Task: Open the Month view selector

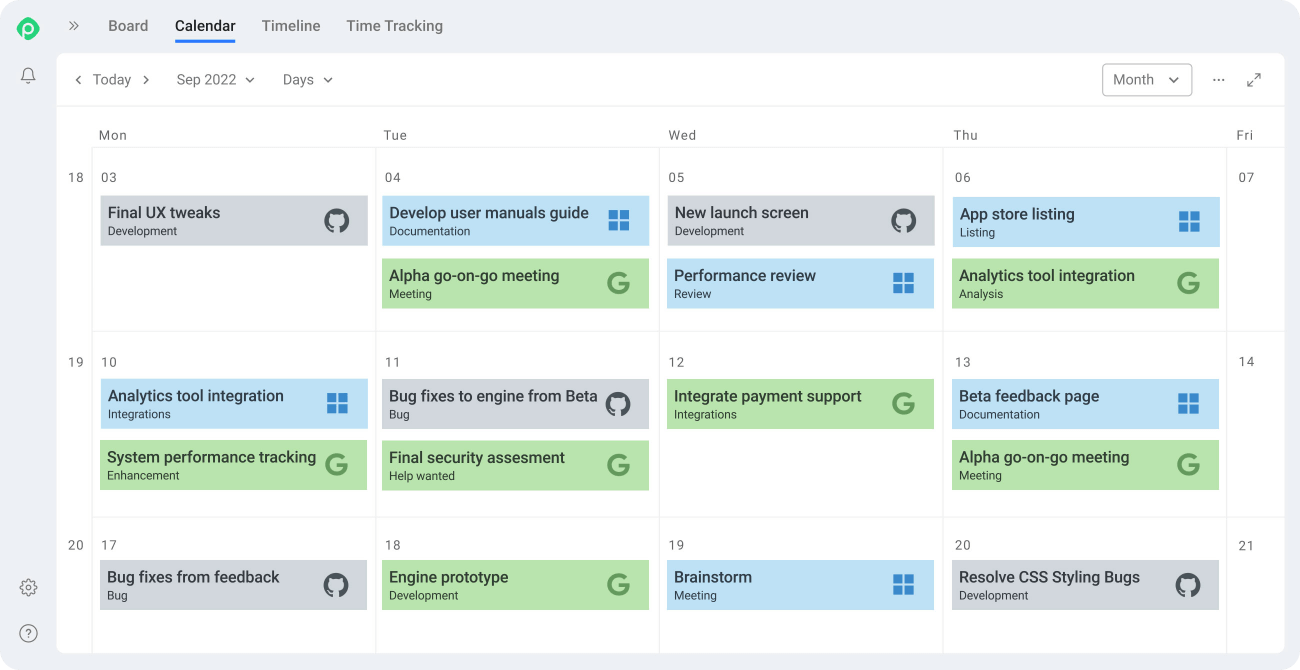Action: pyautogui.click(x=1146, y=80)
